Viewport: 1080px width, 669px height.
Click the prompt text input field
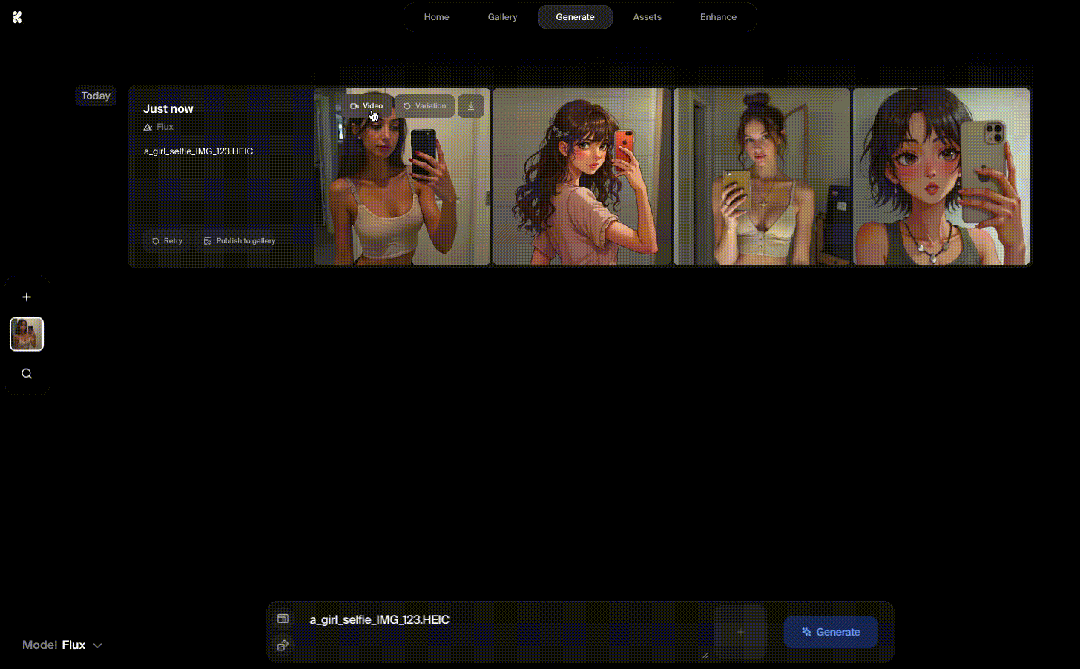[x=506, y=632]
